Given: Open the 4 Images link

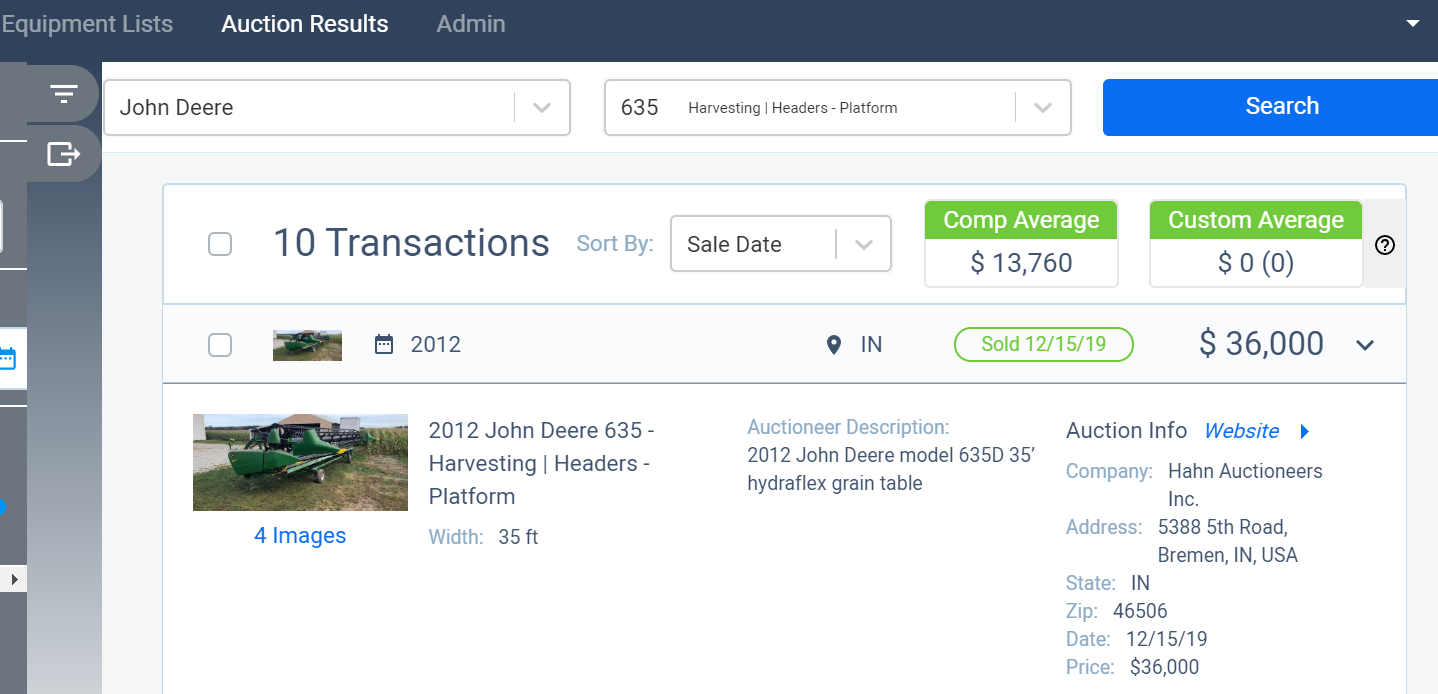Looking at the screenshot, I should (x=300, y=536).
